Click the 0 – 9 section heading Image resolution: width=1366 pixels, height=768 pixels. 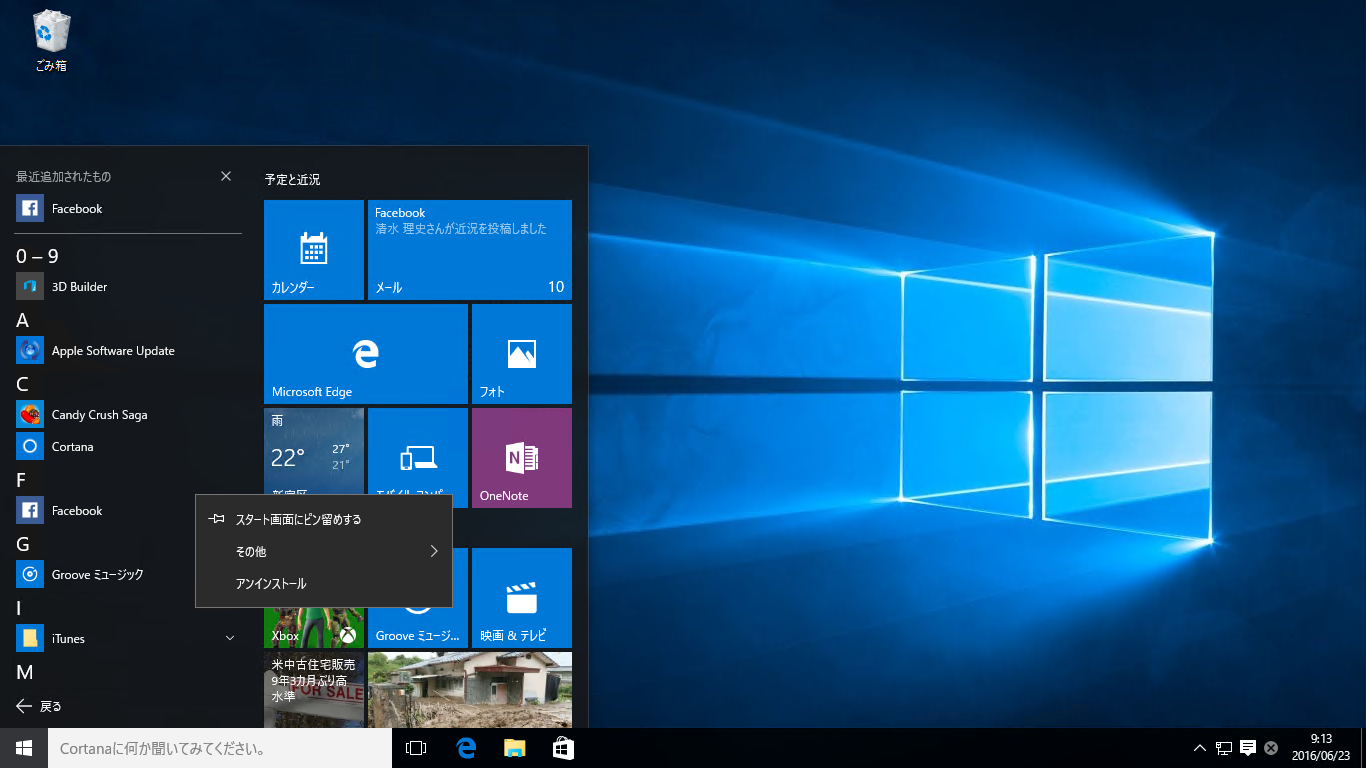pos(37,256)
